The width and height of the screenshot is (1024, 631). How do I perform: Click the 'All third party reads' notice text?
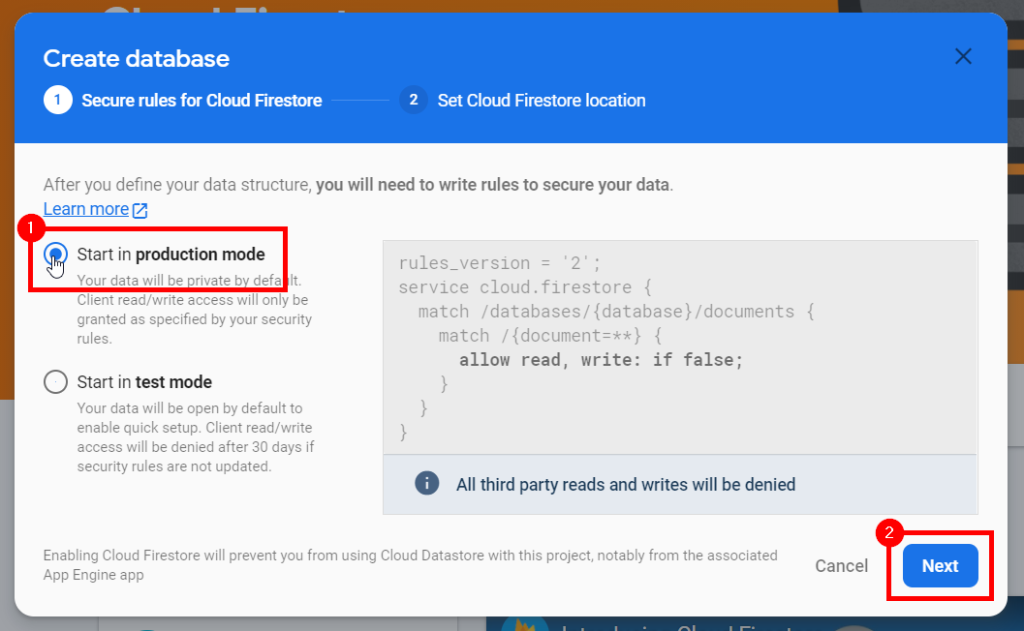point(625,484)
